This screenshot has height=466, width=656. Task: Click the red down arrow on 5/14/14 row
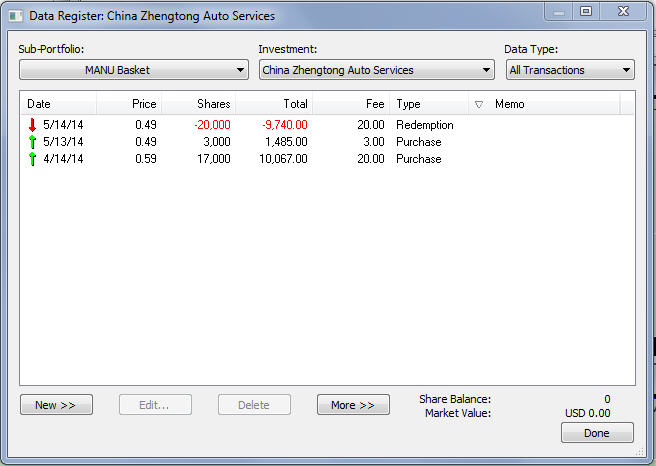32,125
